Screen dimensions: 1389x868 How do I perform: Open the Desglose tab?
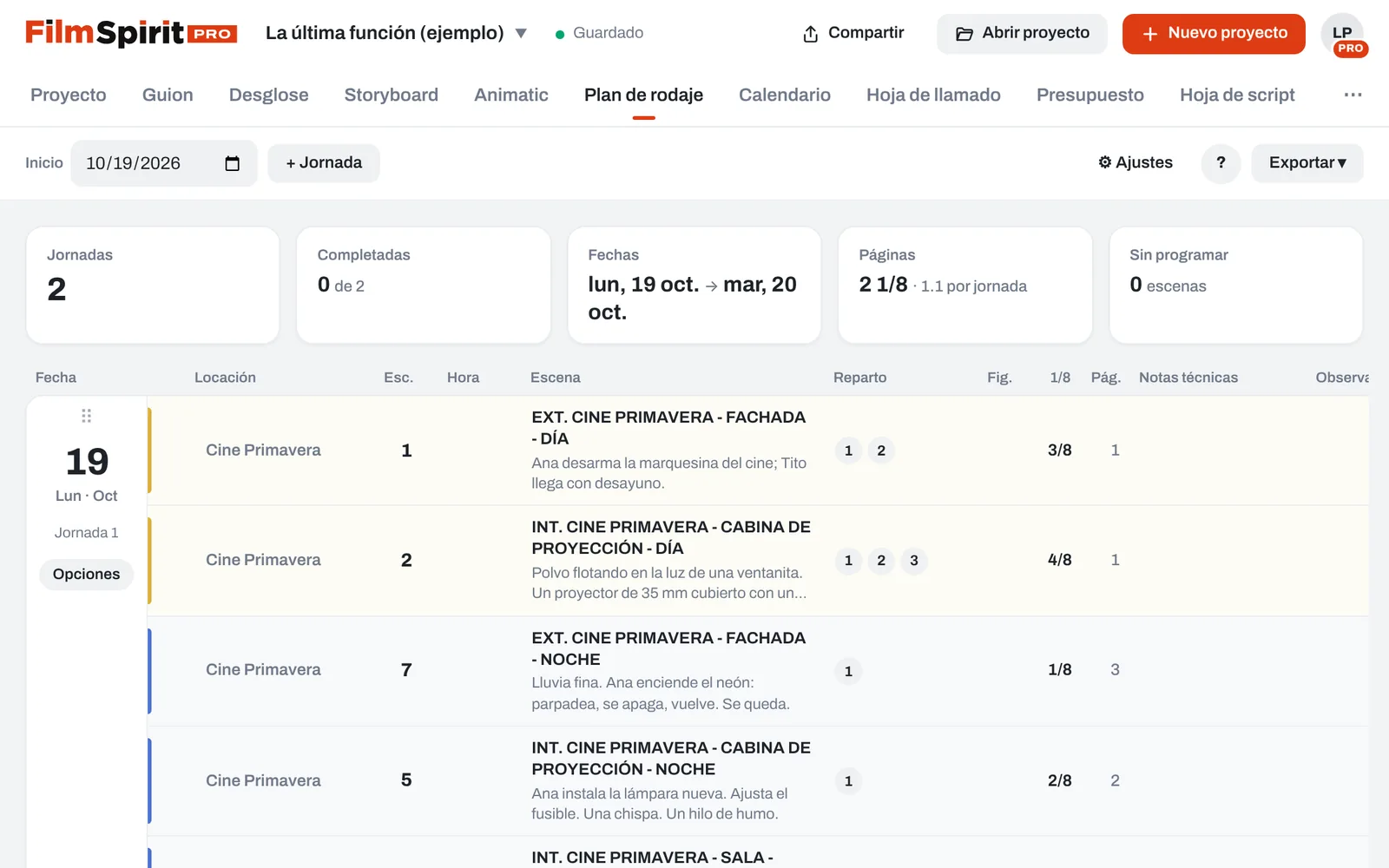(269, 95)
